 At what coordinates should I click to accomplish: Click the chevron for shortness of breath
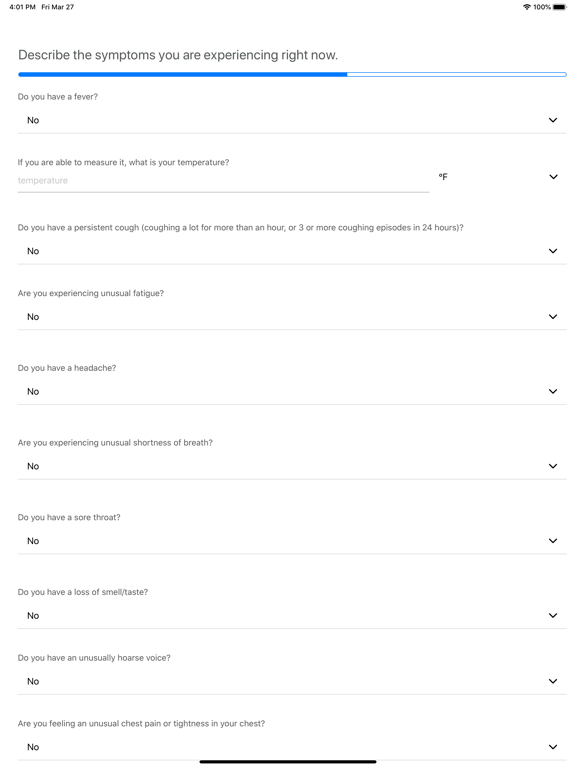tap(553, 466)
